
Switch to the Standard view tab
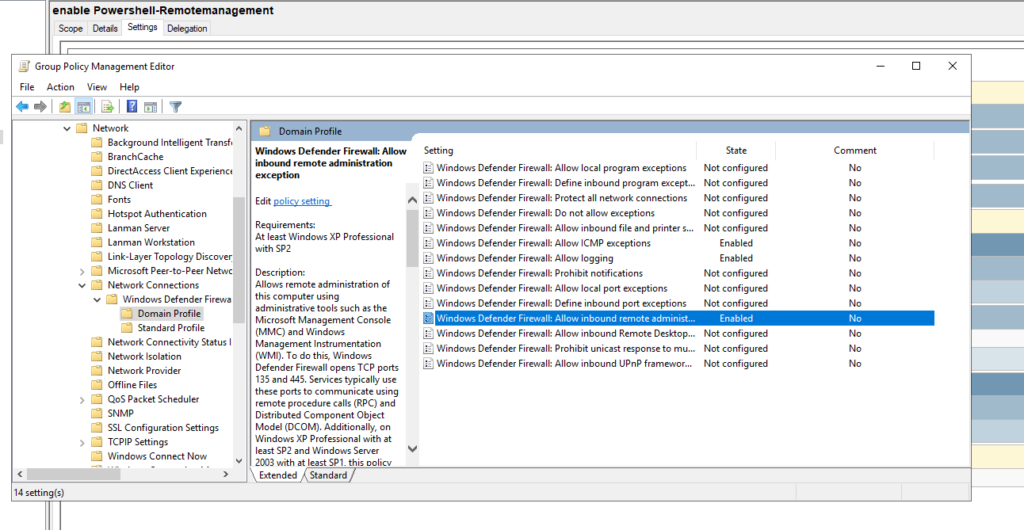coord(328,475)
